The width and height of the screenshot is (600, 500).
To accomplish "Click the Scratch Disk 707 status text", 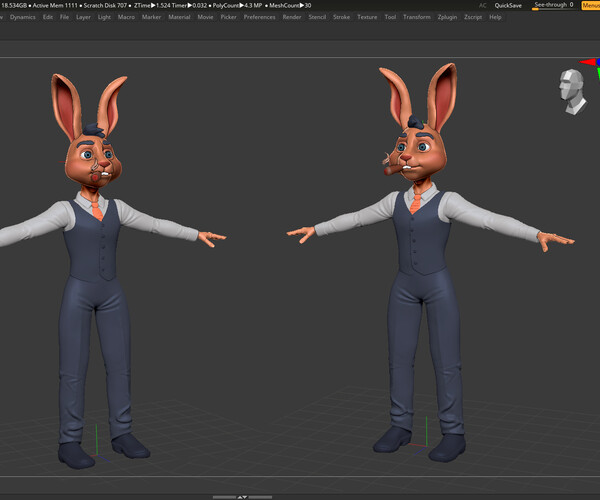I will 105,5.
